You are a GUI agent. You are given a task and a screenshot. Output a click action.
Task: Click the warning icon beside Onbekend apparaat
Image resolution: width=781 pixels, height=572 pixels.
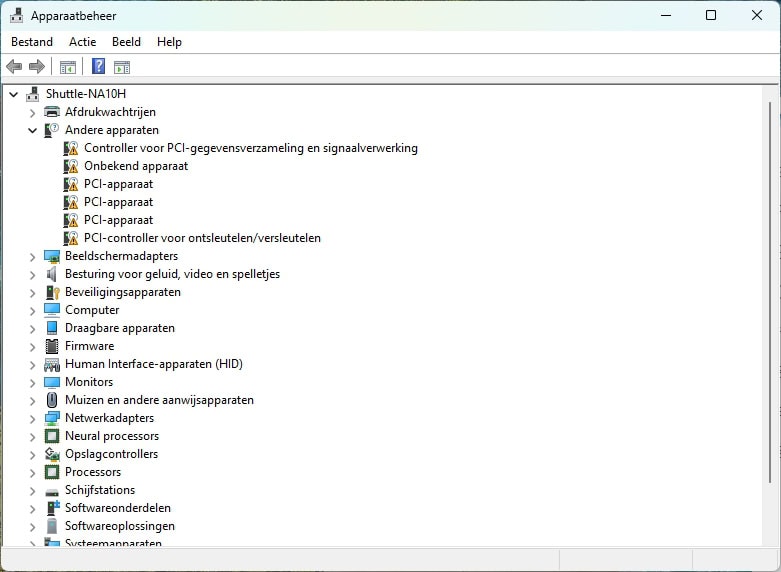click(x=71, y=166)
